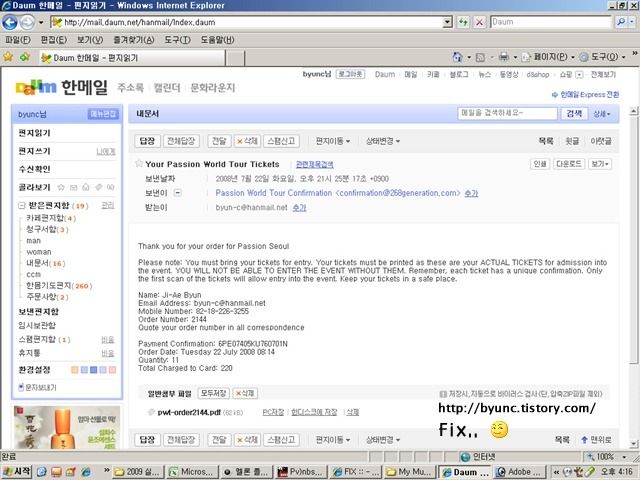The height and width of the screenshot is (480, 640).
Task: Click the envelope filter icon beside 골라보기
Action: pyautogui.click(x=73, y=187)
